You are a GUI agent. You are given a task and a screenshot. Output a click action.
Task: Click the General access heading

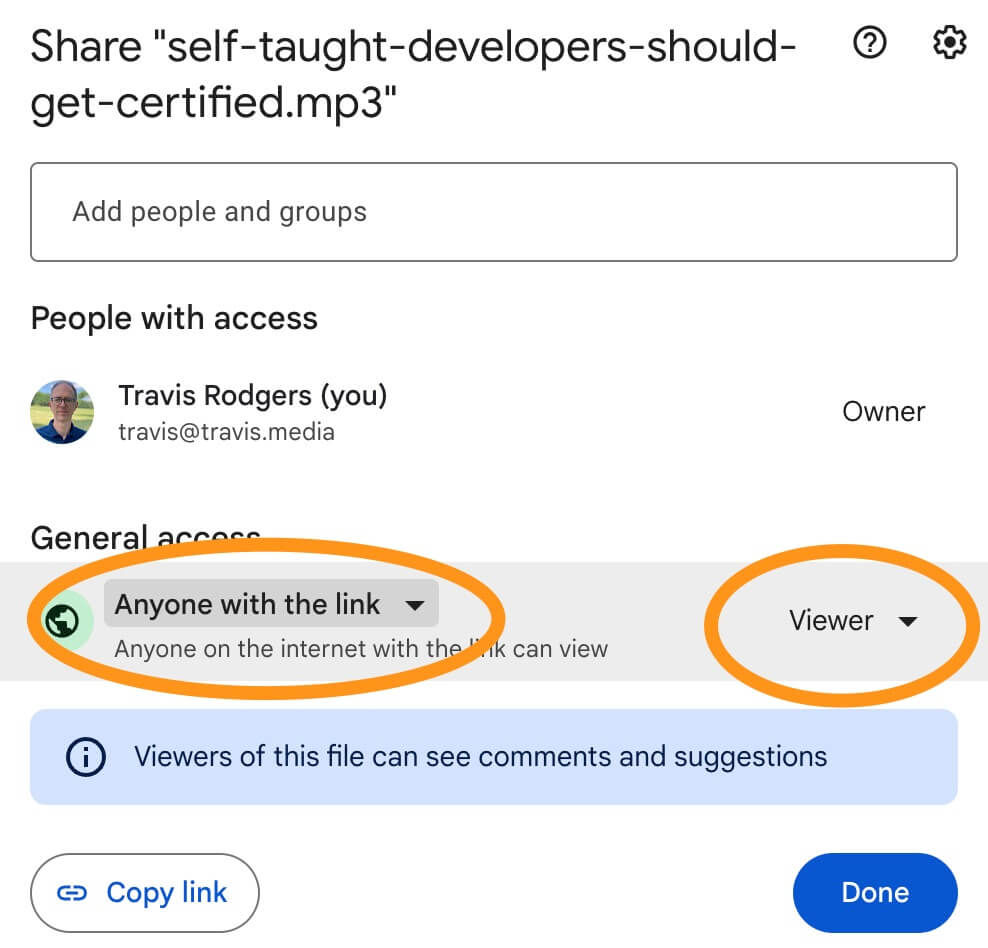(146, 538)
